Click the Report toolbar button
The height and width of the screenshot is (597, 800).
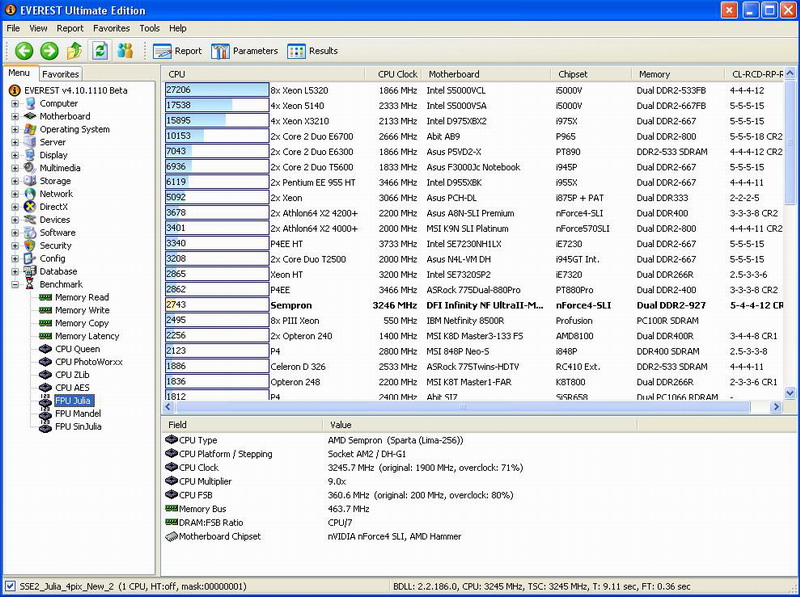pyautogui.click(x=178, y=51)
